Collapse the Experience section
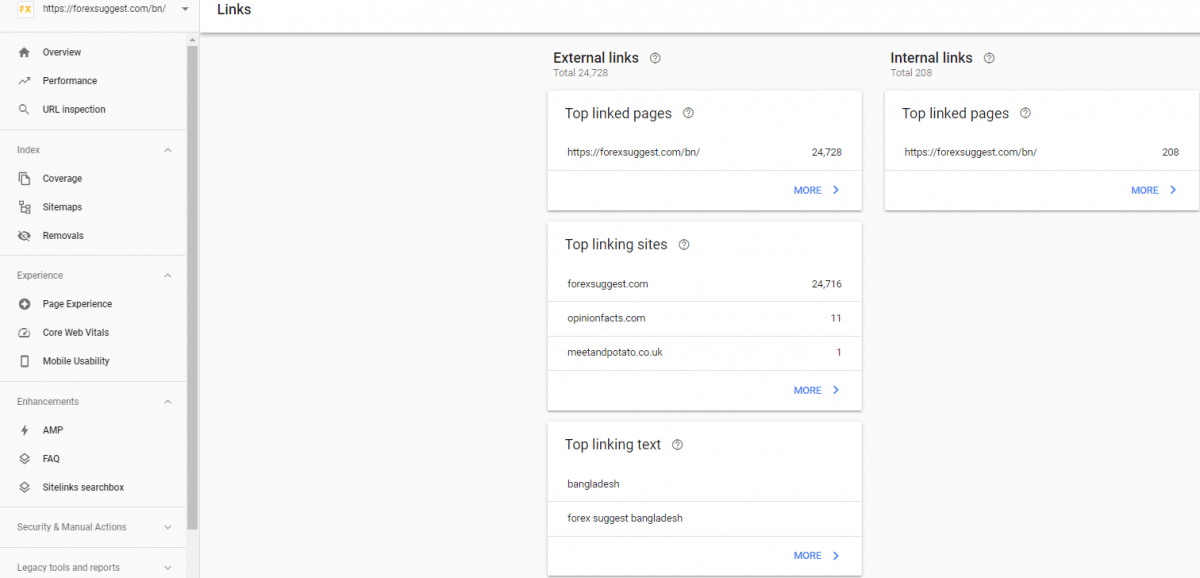Viewport: 1200px width, 578px height. pyautogui.click(x=167, y=275)
